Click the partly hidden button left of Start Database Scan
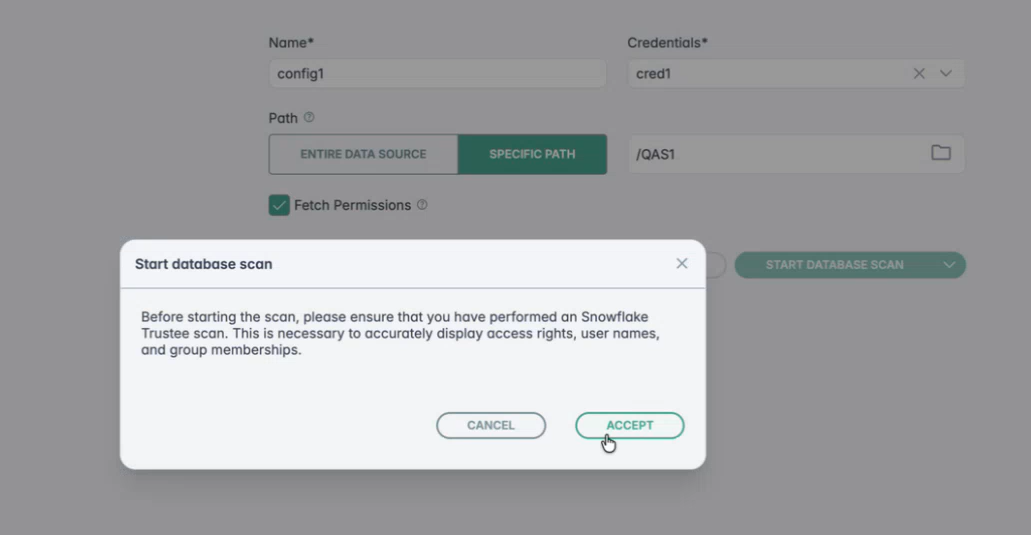 click(714, 265)
